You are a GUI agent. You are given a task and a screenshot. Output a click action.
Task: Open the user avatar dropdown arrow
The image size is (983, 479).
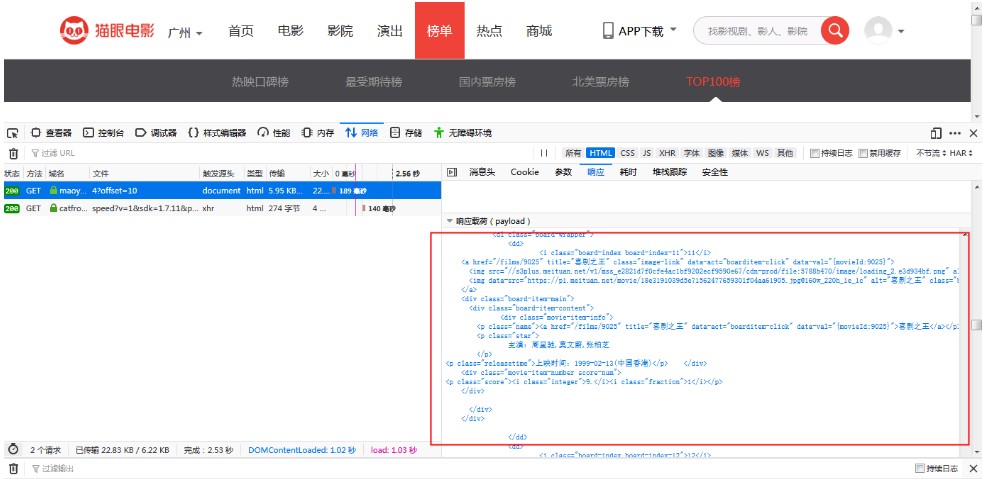point(901,31)
